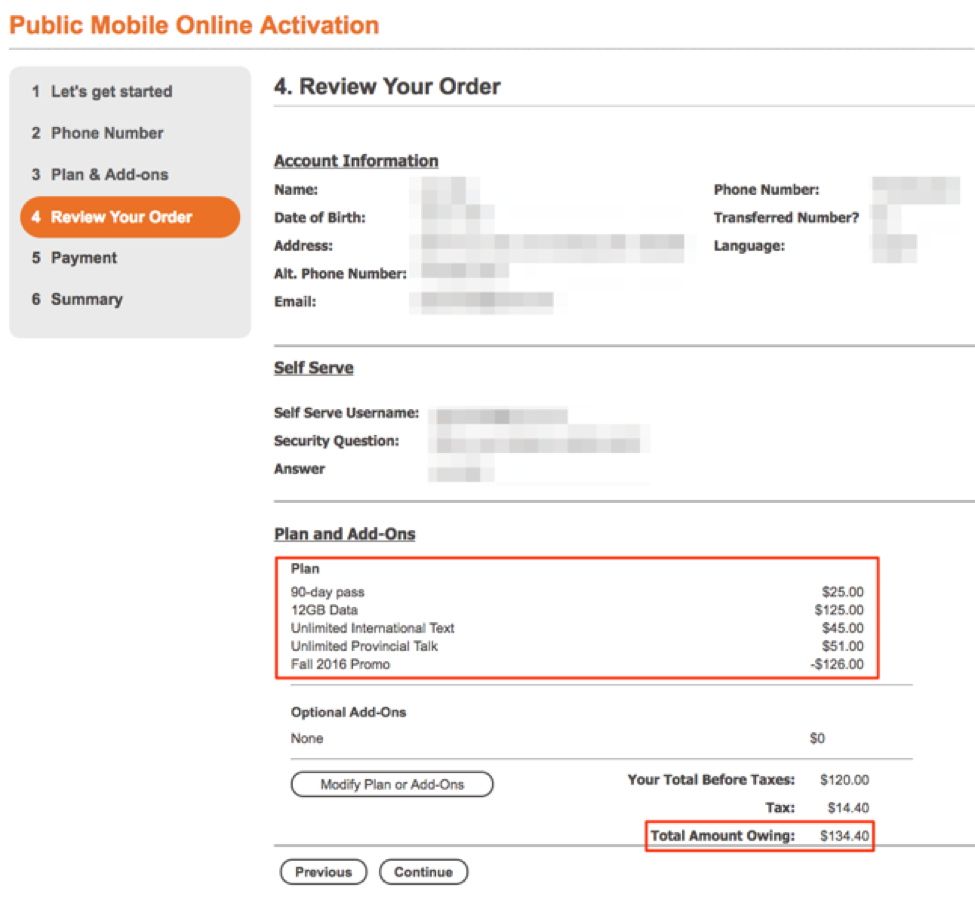Click the Self Serve section heading
This screenshot has width=975, height=906.
pyautogui.click(x=313, y=368)
